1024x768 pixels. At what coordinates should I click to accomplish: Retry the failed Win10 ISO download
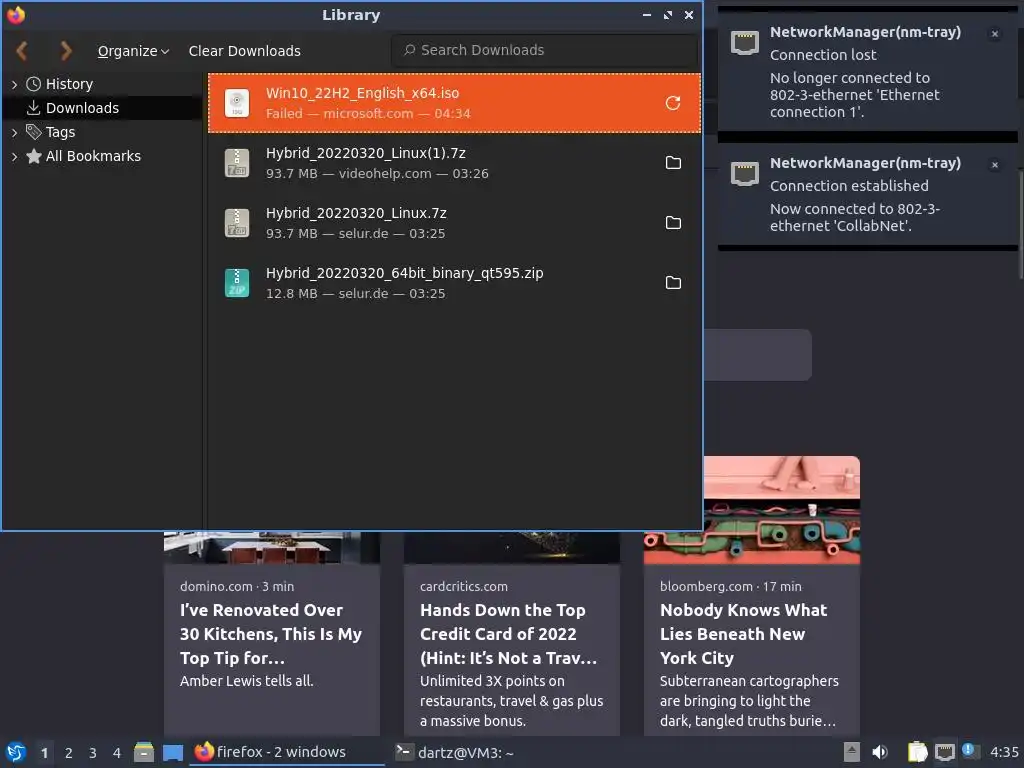[673, 103]
